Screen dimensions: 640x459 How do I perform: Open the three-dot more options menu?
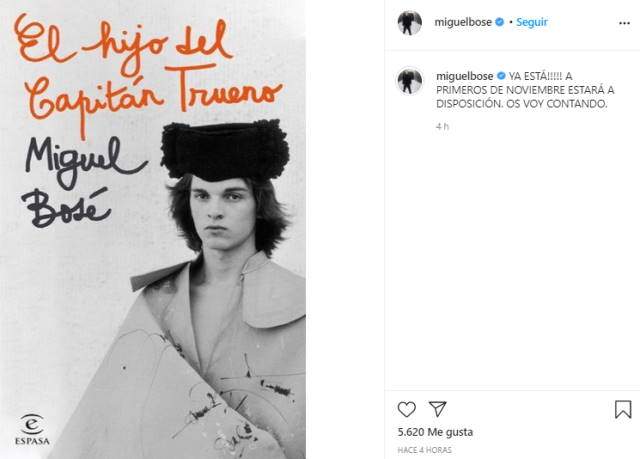coord(624,23)
